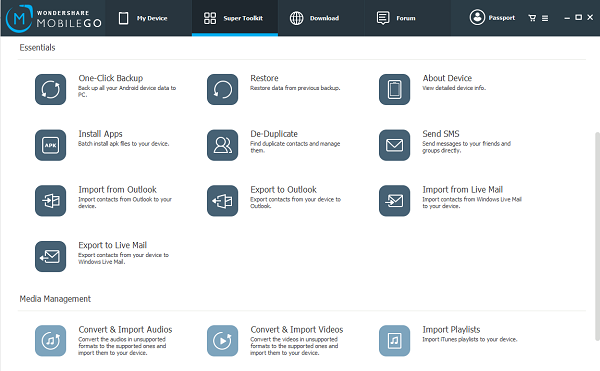
Task: Maximize the MobileGo window
Action: coord(579,18)
